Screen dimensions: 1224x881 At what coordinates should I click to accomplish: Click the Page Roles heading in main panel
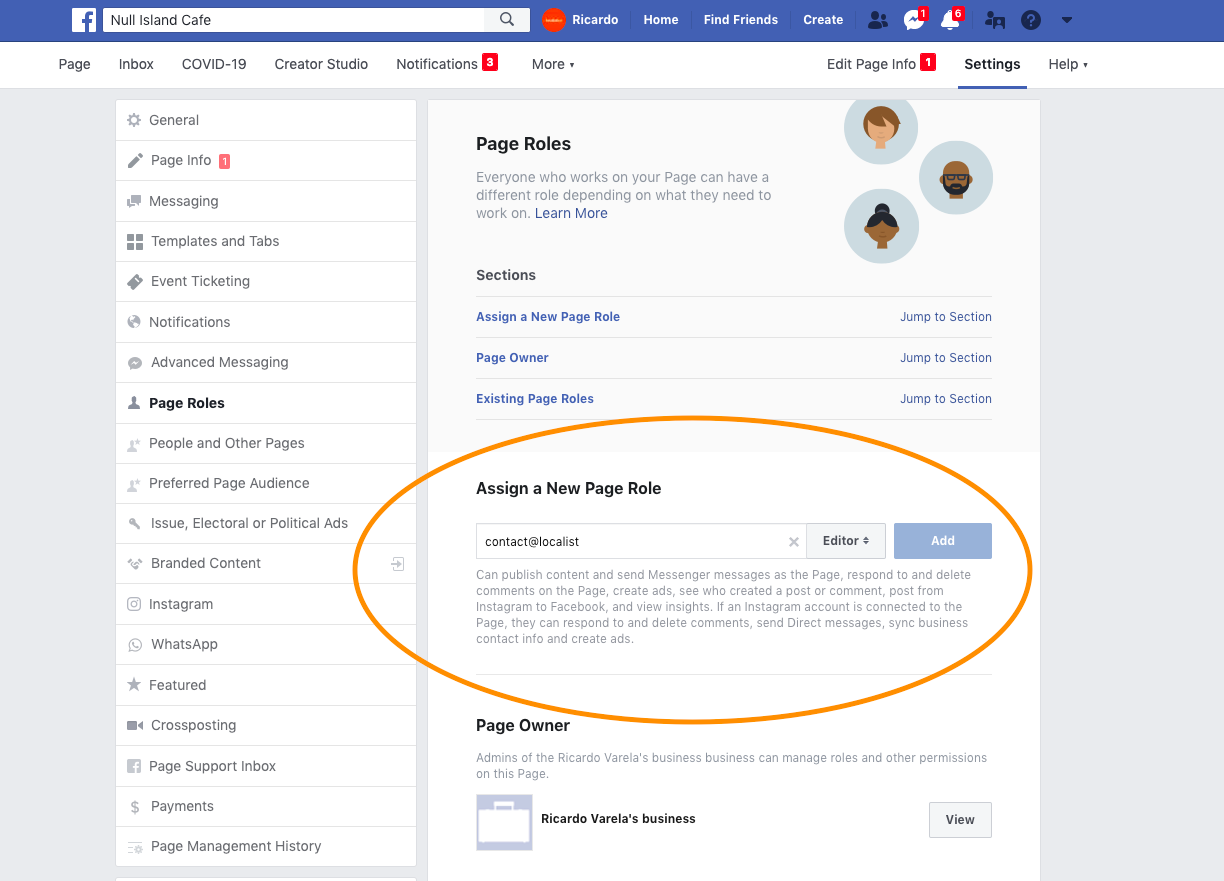(524, 144)
